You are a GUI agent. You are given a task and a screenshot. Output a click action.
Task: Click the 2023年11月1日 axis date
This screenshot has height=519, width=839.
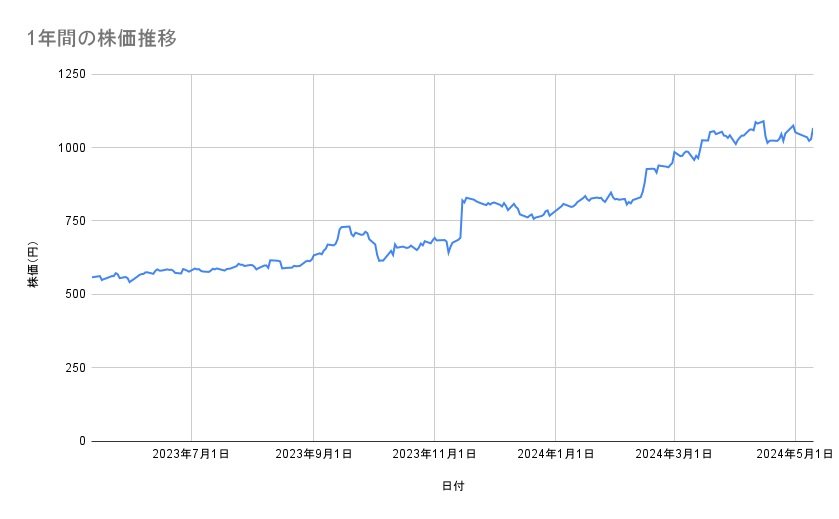pos(434,455)
